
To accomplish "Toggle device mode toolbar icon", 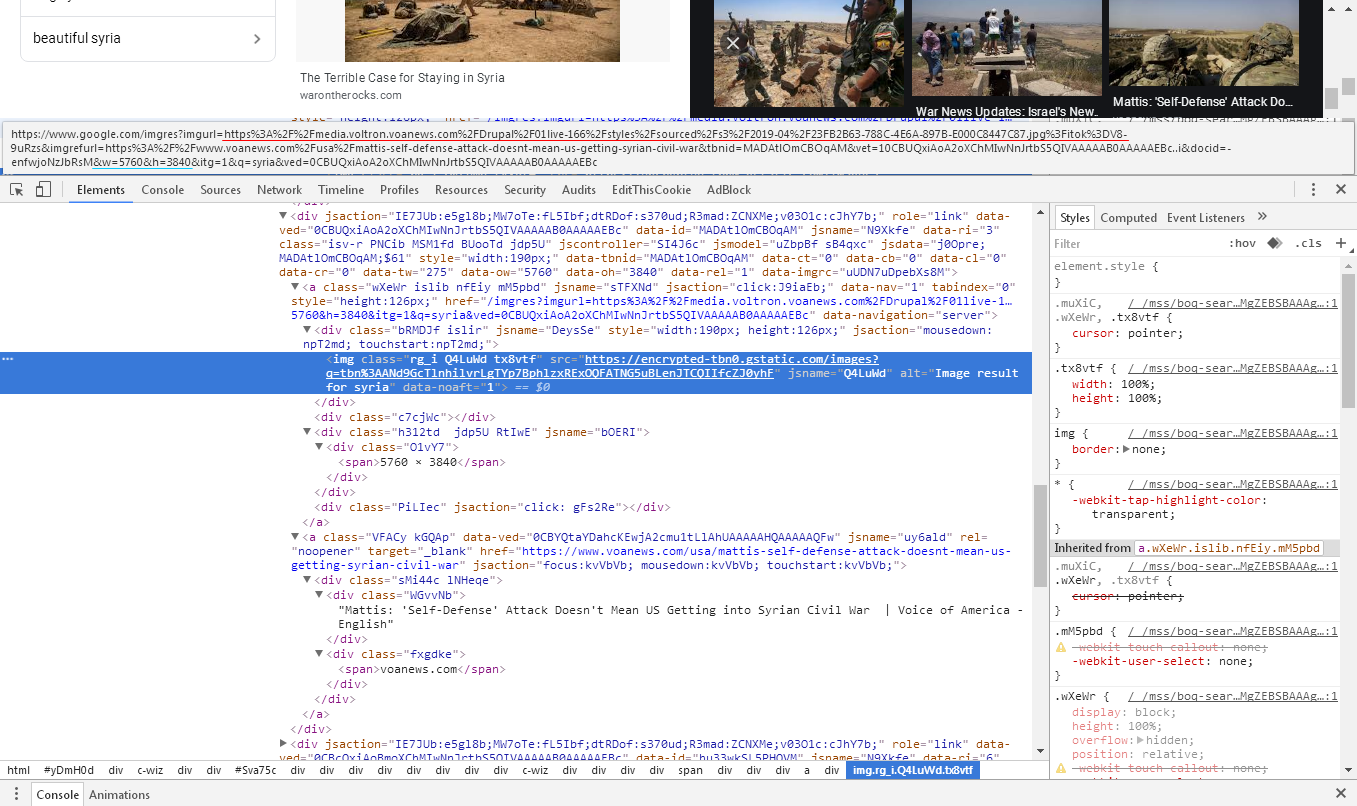I will point(43,190).
